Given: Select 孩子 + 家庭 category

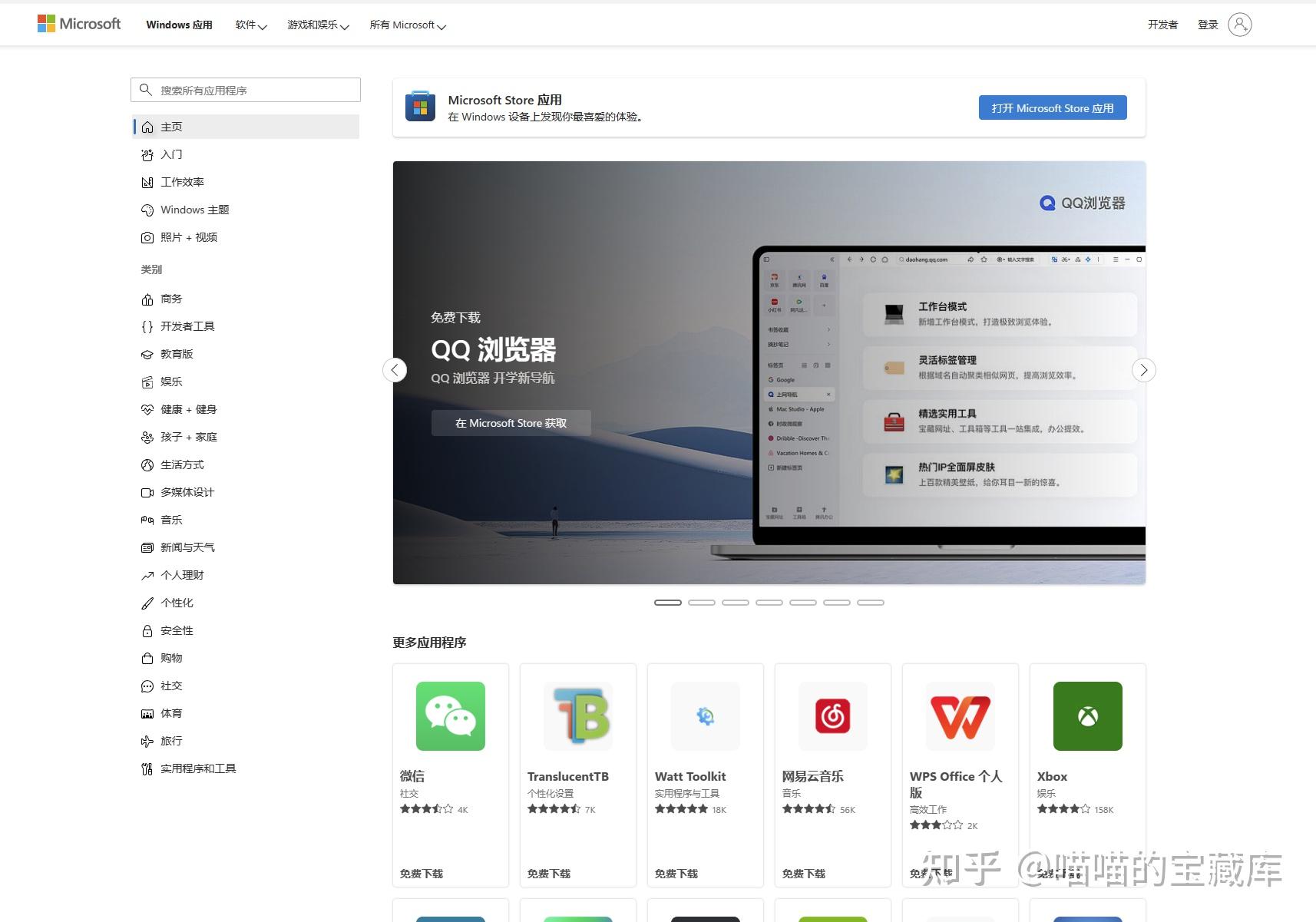Looking at the screenshot, I should coord(246,437).
